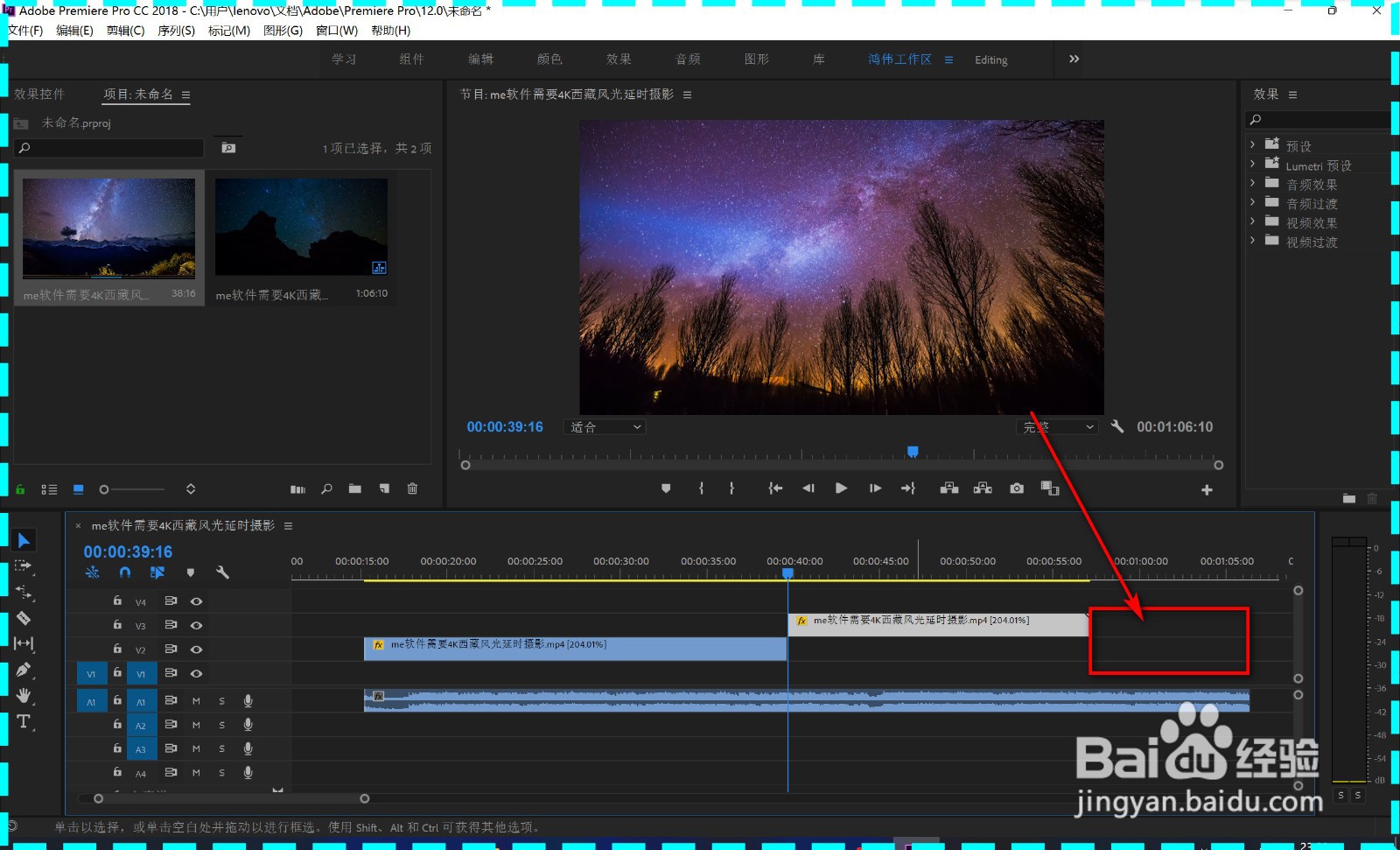Enable voice-over record on A3
1400x850 pixels.
248,748
